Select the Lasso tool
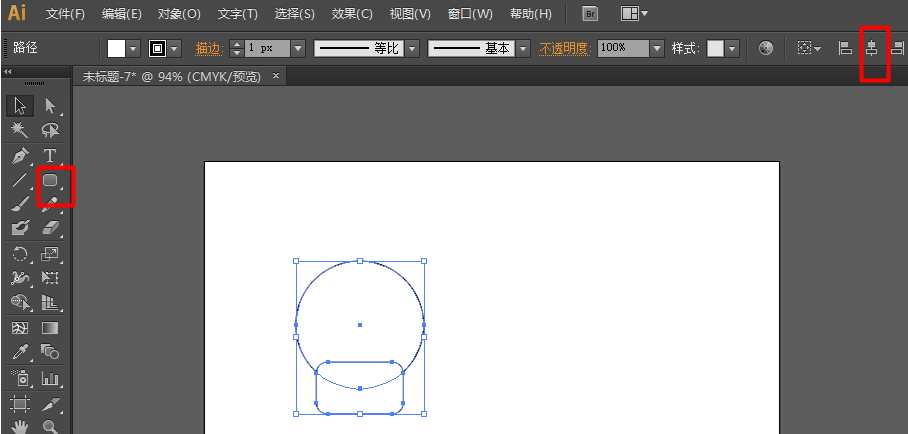The height and width of the screenshot is (434, 908). click(x=50, y=130)
